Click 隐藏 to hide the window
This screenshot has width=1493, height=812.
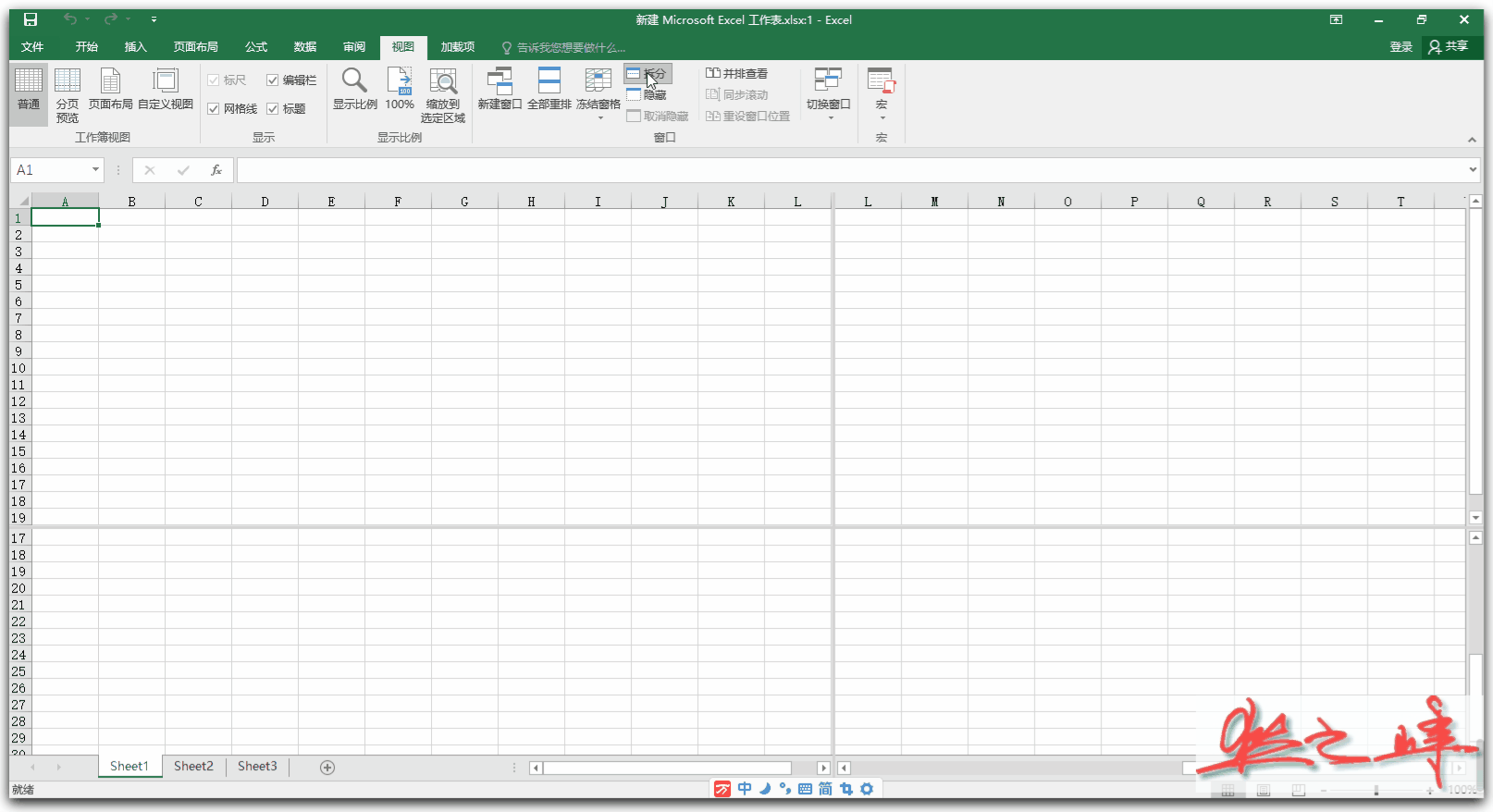tap(647, 95)
